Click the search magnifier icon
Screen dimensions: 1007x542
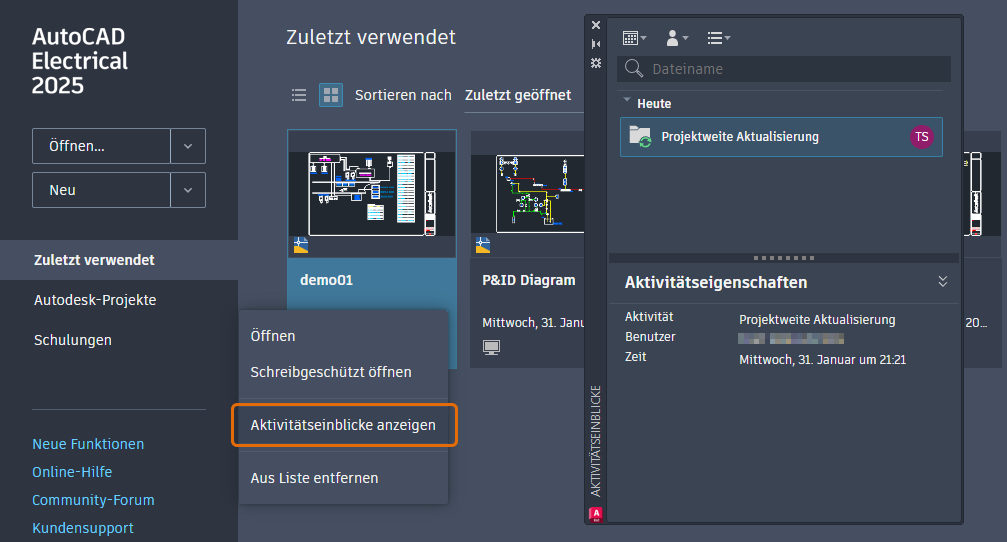(634, 68)
